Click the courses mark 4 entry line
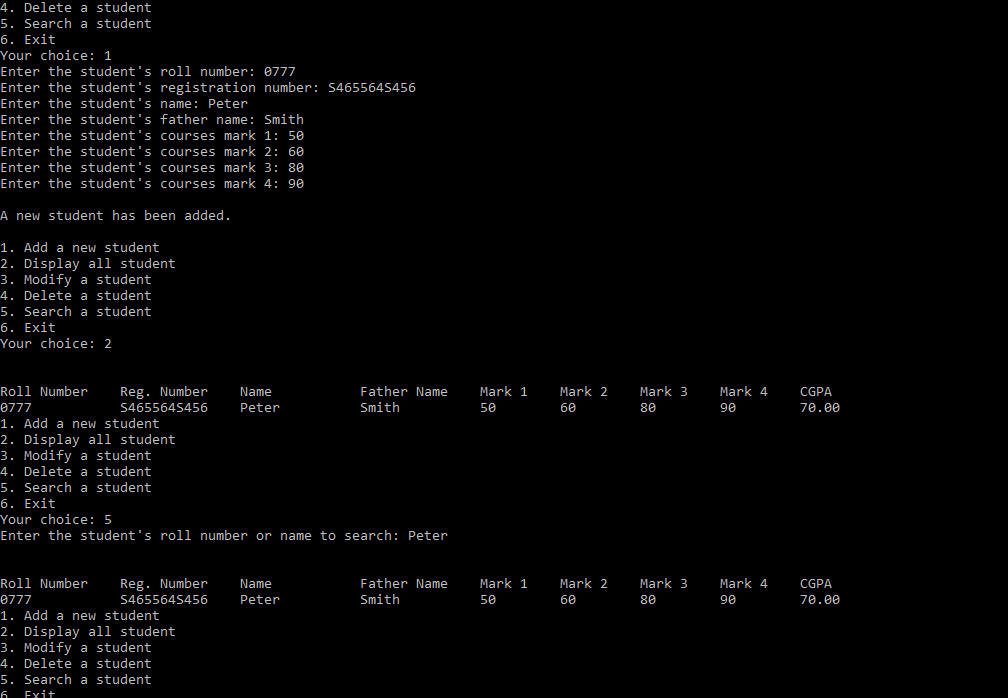The width and height of the screenshot is (1008, 698). 152,184
